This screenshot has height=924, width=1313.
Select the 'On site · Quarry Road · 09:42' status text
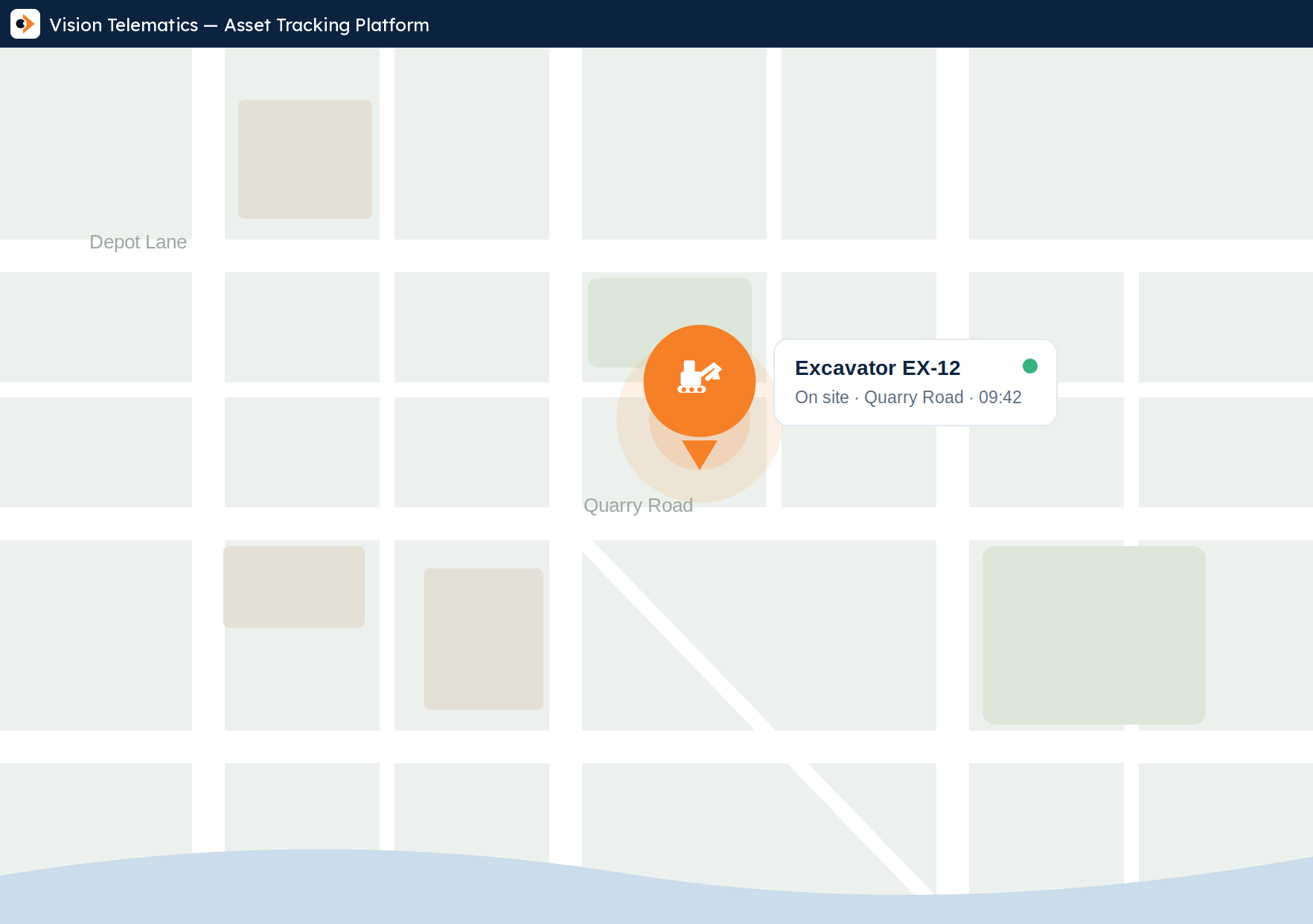coord(908,397)
